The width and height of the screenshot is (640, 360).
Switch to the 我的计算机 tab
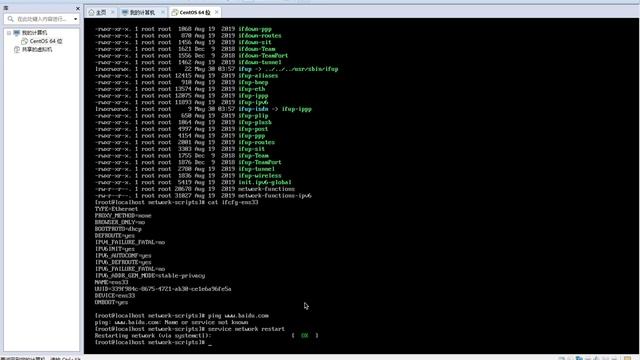coord(142,13)
